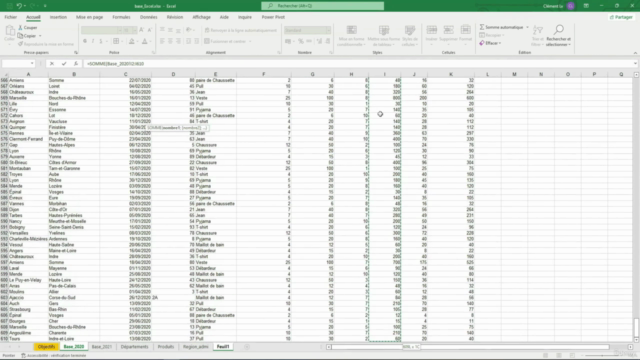
Task: Switch to the Insertion tab
Action: (x=58, y=17)
